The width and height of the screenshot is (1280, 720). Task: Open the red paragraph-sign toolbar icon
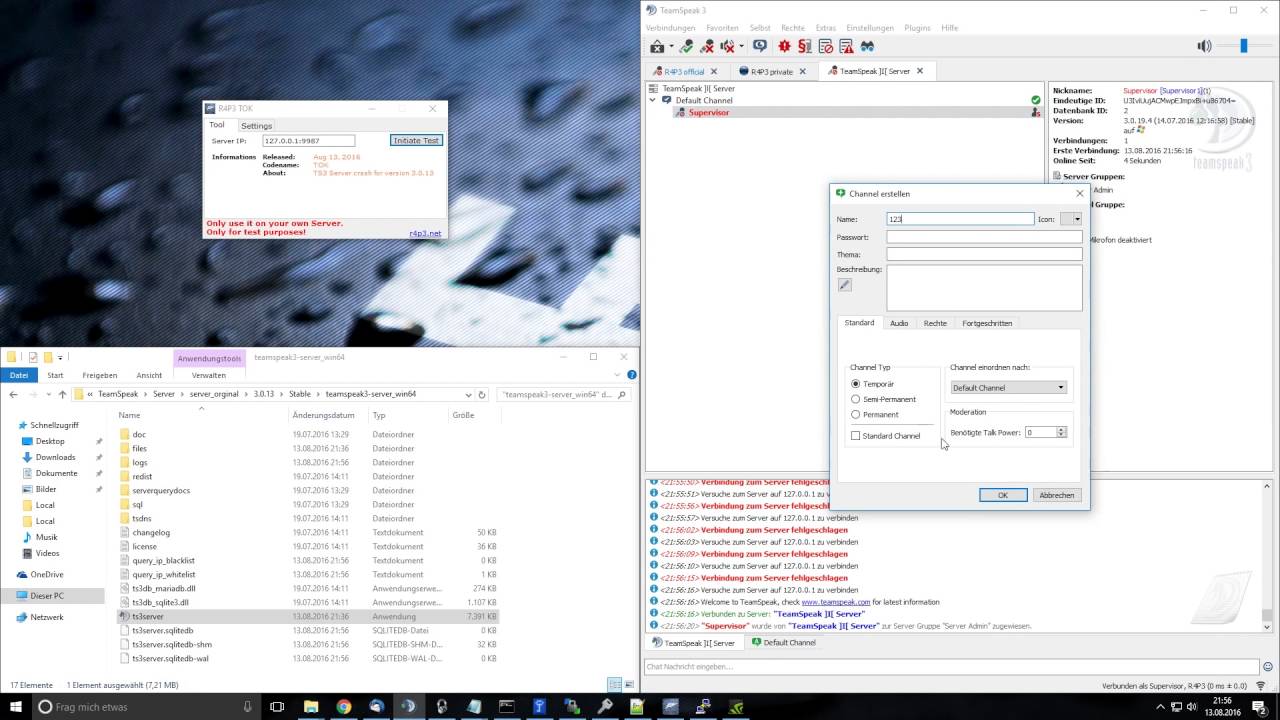pyautogui.click(x=805, y=46)
